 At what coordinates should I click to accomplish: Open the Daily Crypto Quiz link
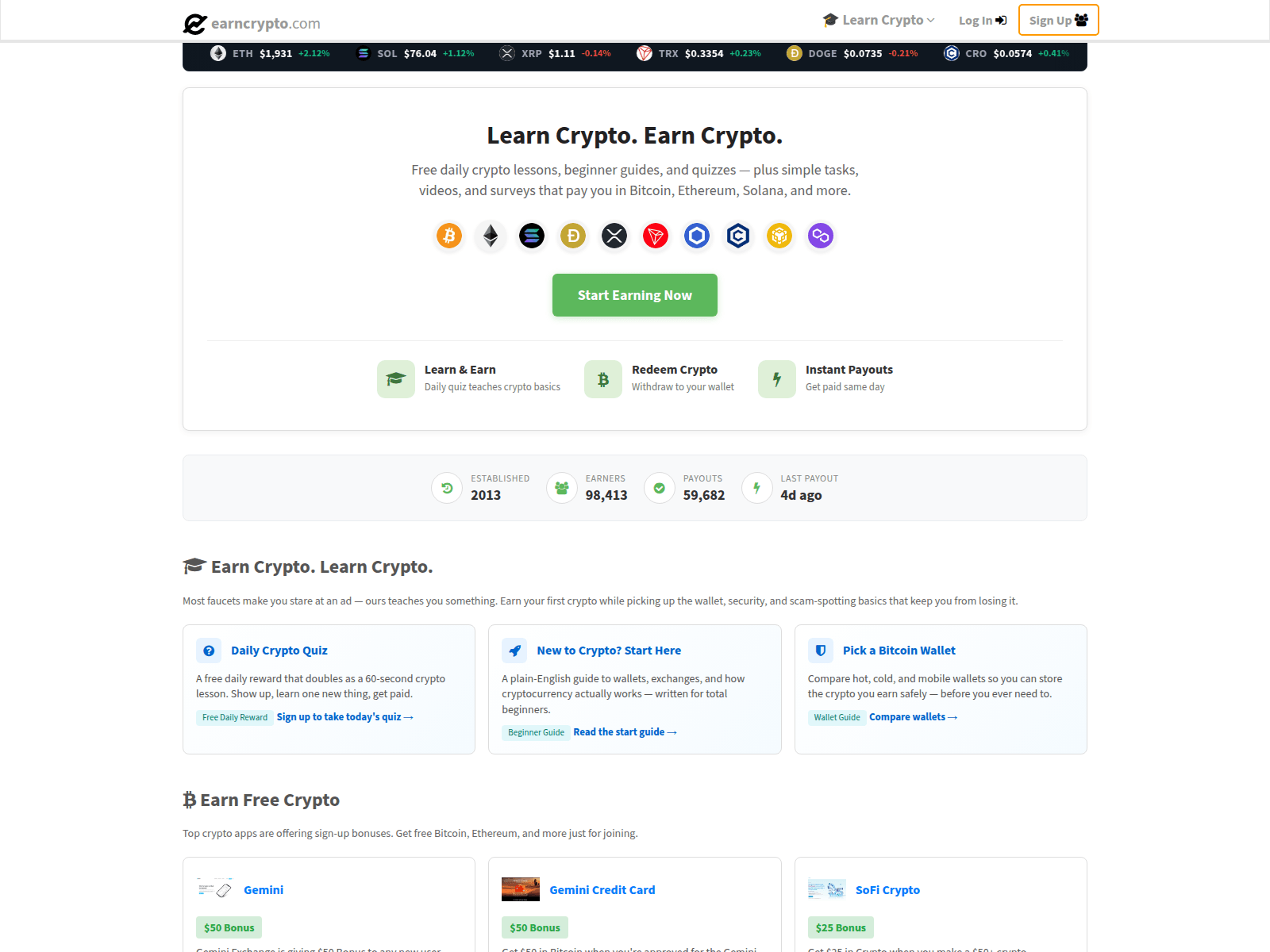point(279,651)
